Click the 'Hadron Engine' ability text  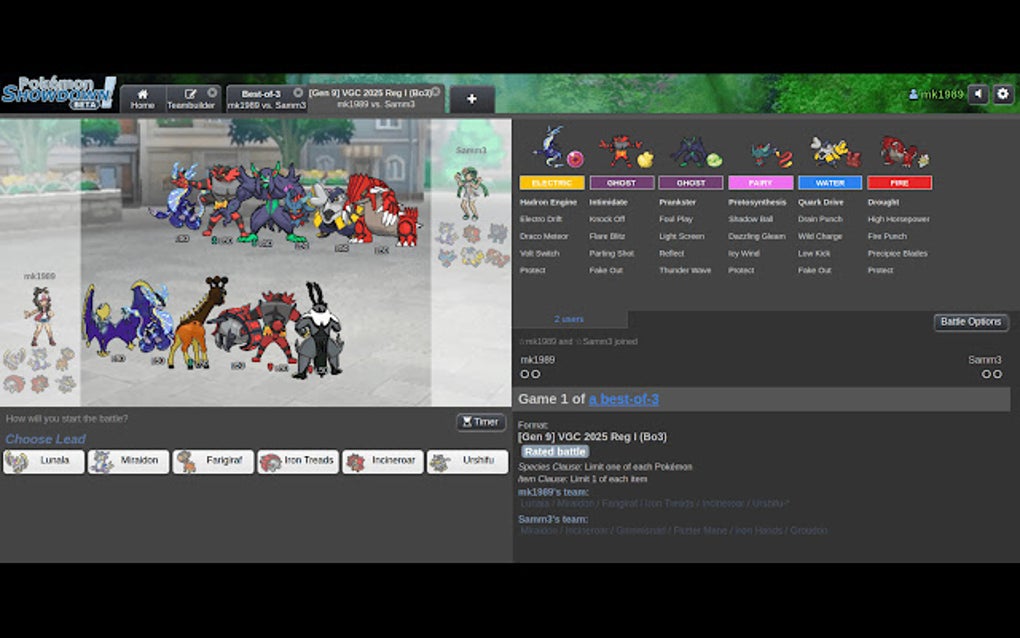tap(548, 202)
